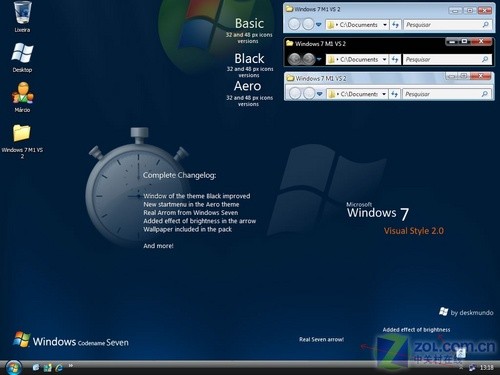The width and height of the screenshot is (500, 375).
Task: Click Forward button in the Black-theme window
Action: [308, 59]
